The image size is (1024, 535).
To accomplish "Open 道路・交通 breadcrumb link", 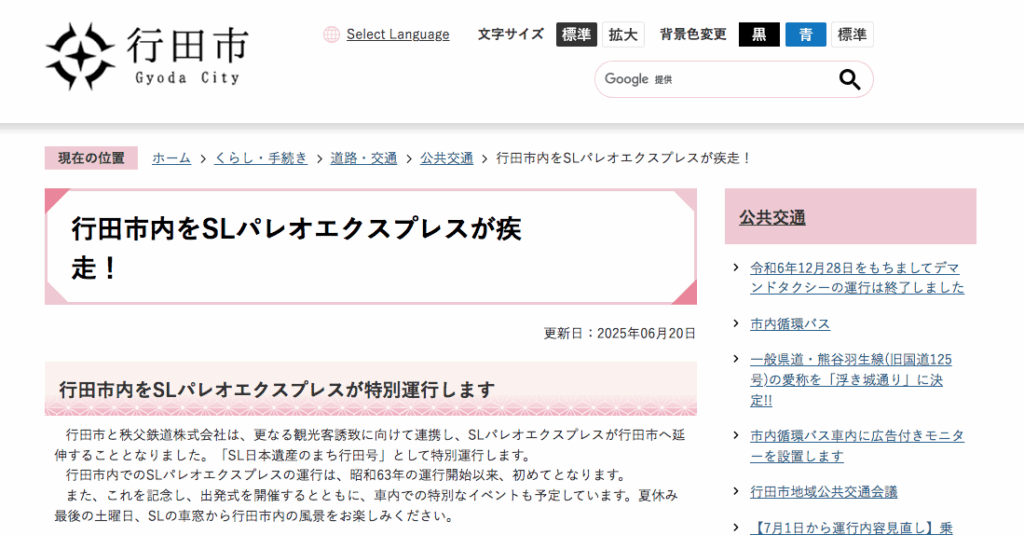I will pos(364,158).
